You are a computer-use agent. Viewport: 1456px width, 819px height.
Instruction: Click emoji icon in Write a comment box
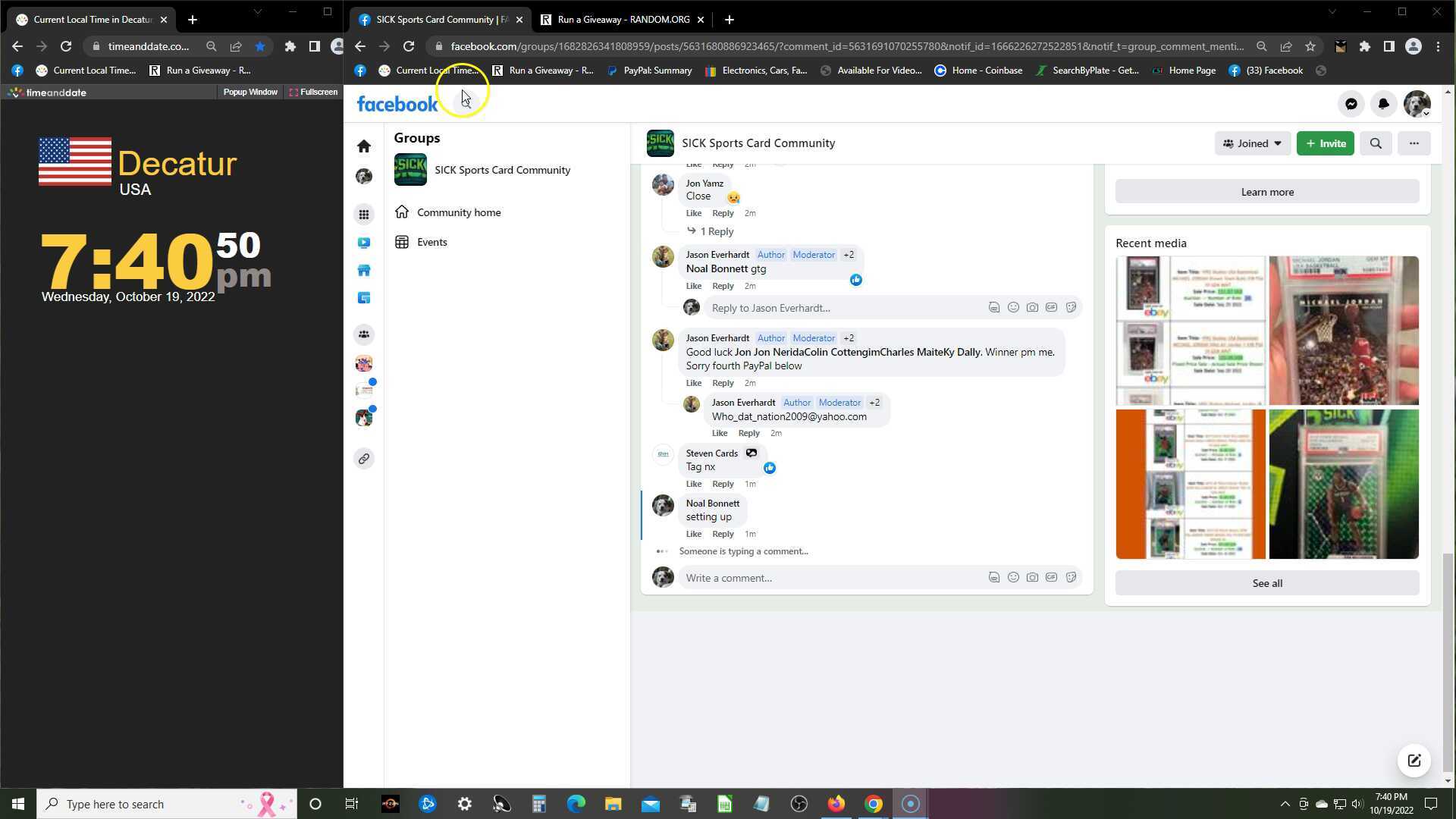pyautogui.click(x=1013, y=578)
